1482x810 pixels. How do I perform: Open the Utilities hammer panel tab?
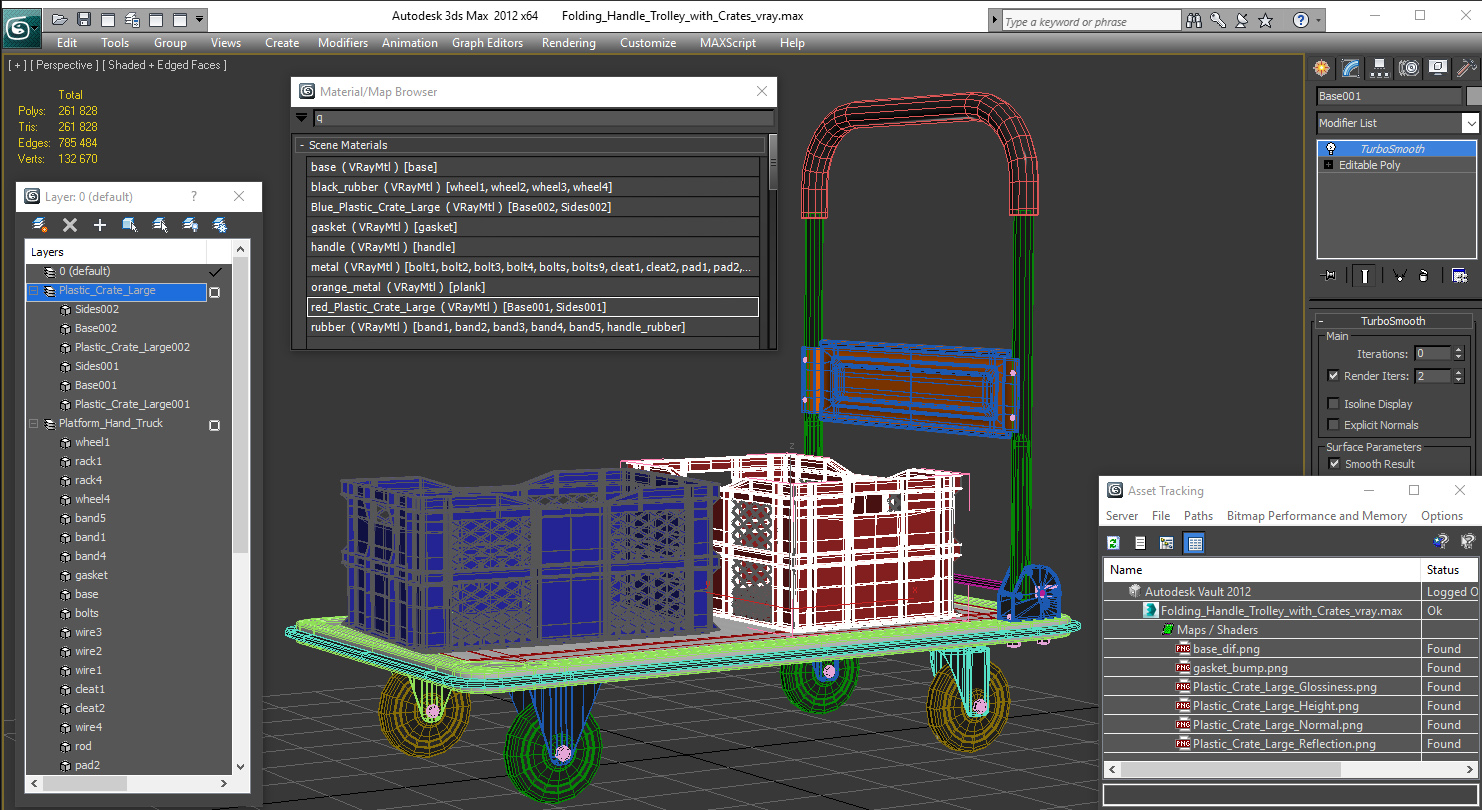(x=1467, y=68)
